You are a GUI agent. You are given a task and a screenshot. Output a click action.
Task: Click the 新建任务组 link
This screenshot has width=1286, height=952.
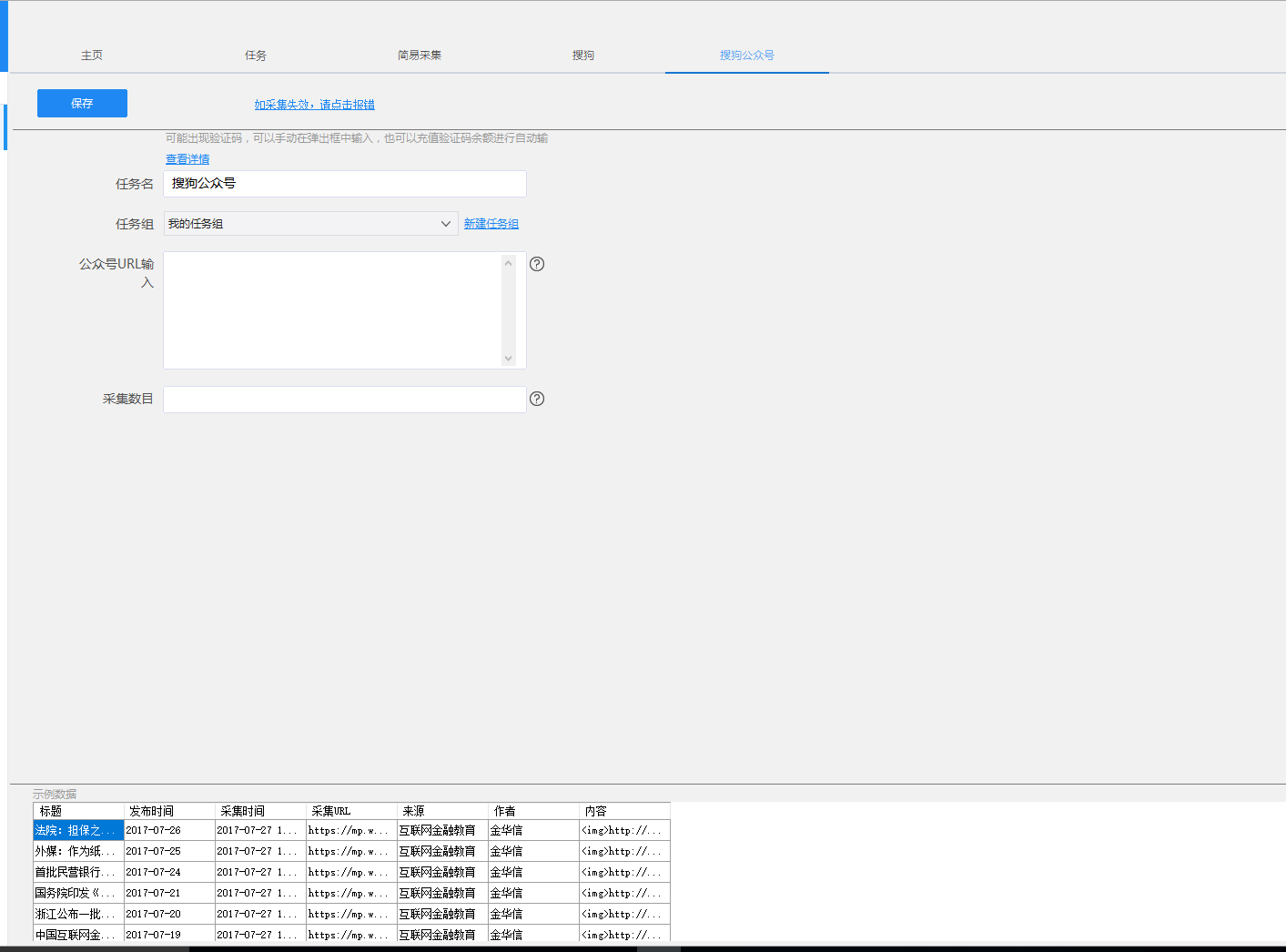point(491,224)
